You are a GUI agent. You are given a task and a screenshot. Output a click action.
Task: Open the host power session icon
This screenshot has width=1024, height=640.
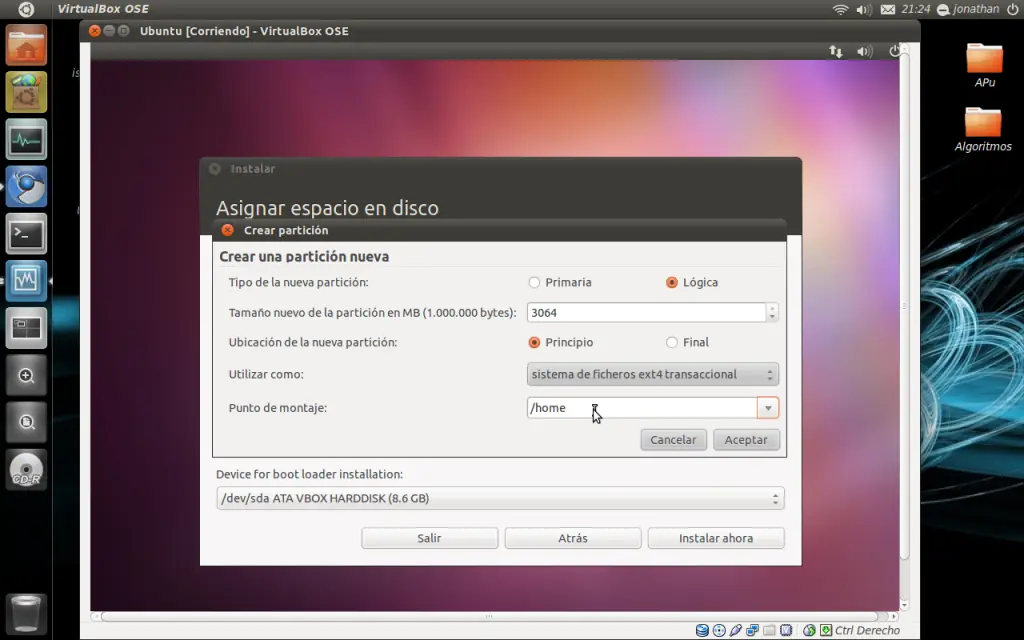pos(1013,9)
